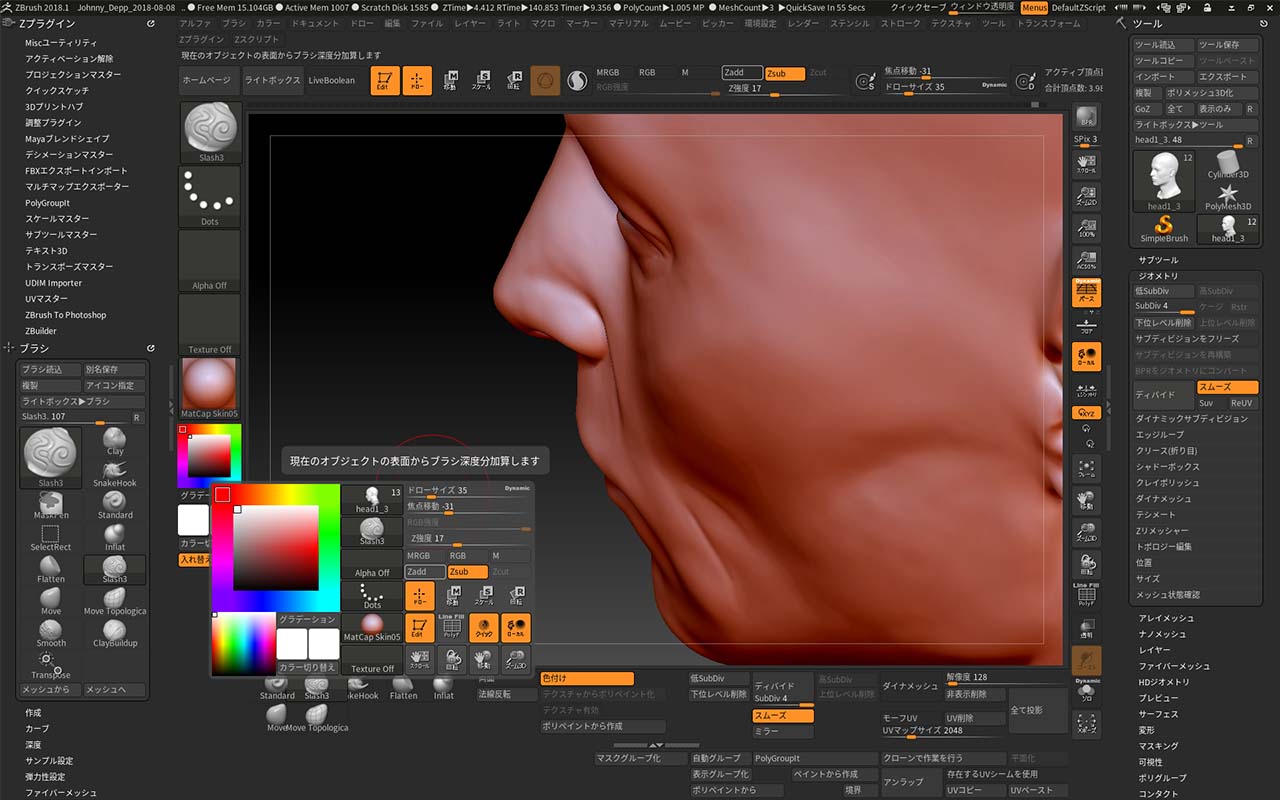Click the 解像度 128 resolution slider
The width and height of the screenshot is (1280, 800).
[x=993, y=678]
